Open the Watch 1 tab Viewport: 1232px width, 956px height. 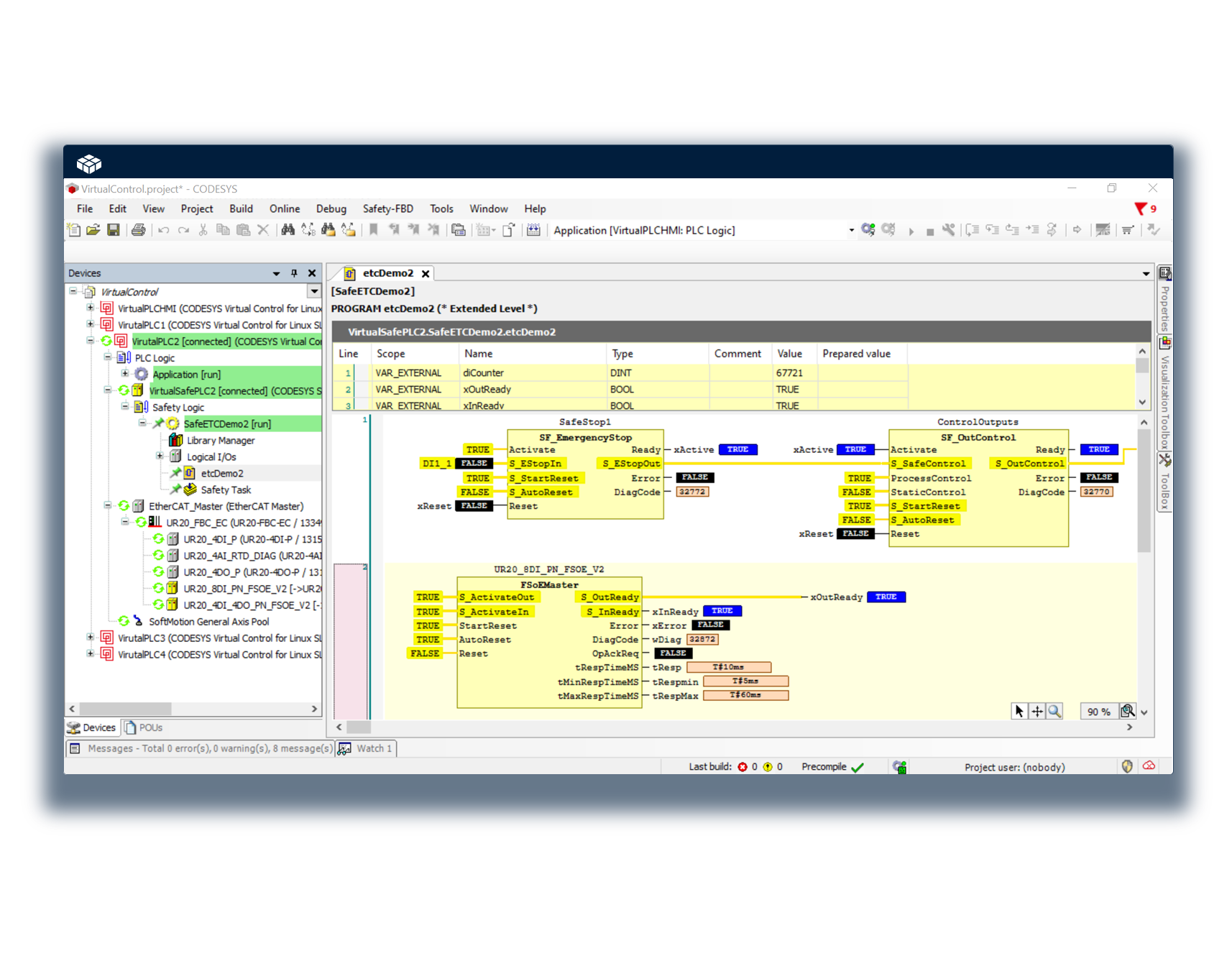367,748
